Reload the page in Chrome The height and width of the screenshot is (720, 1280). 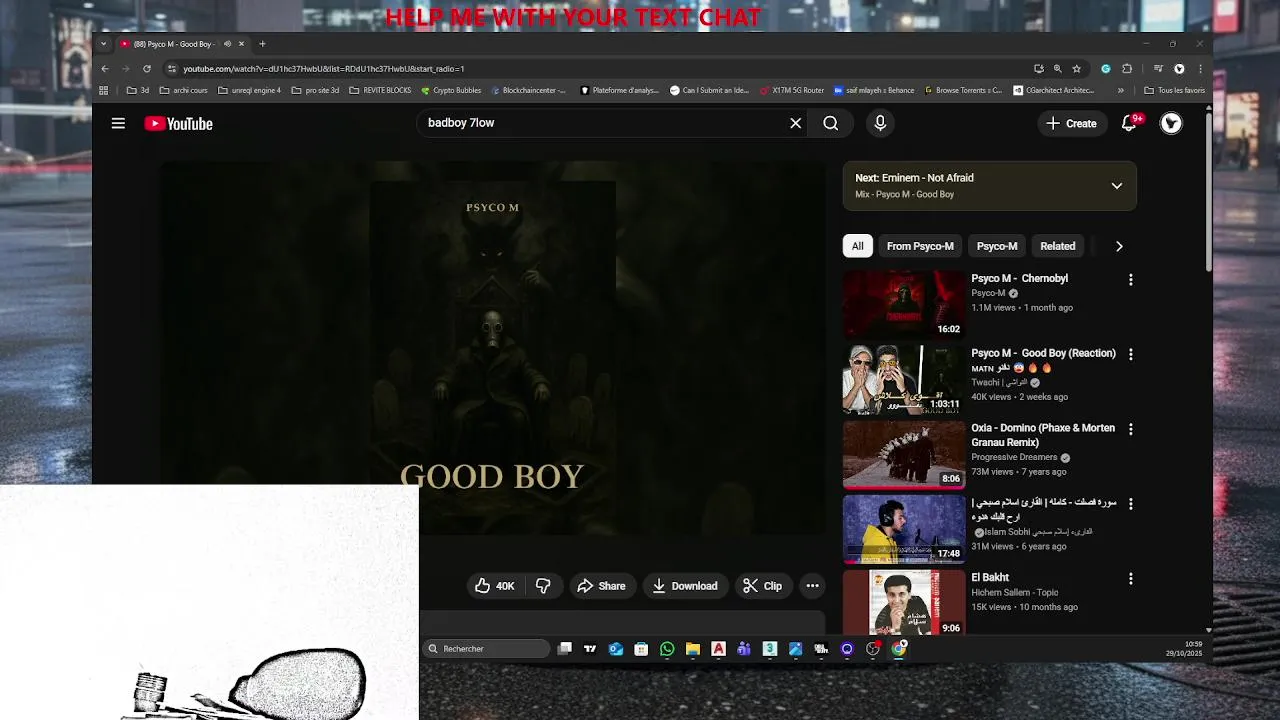[147, 69]
